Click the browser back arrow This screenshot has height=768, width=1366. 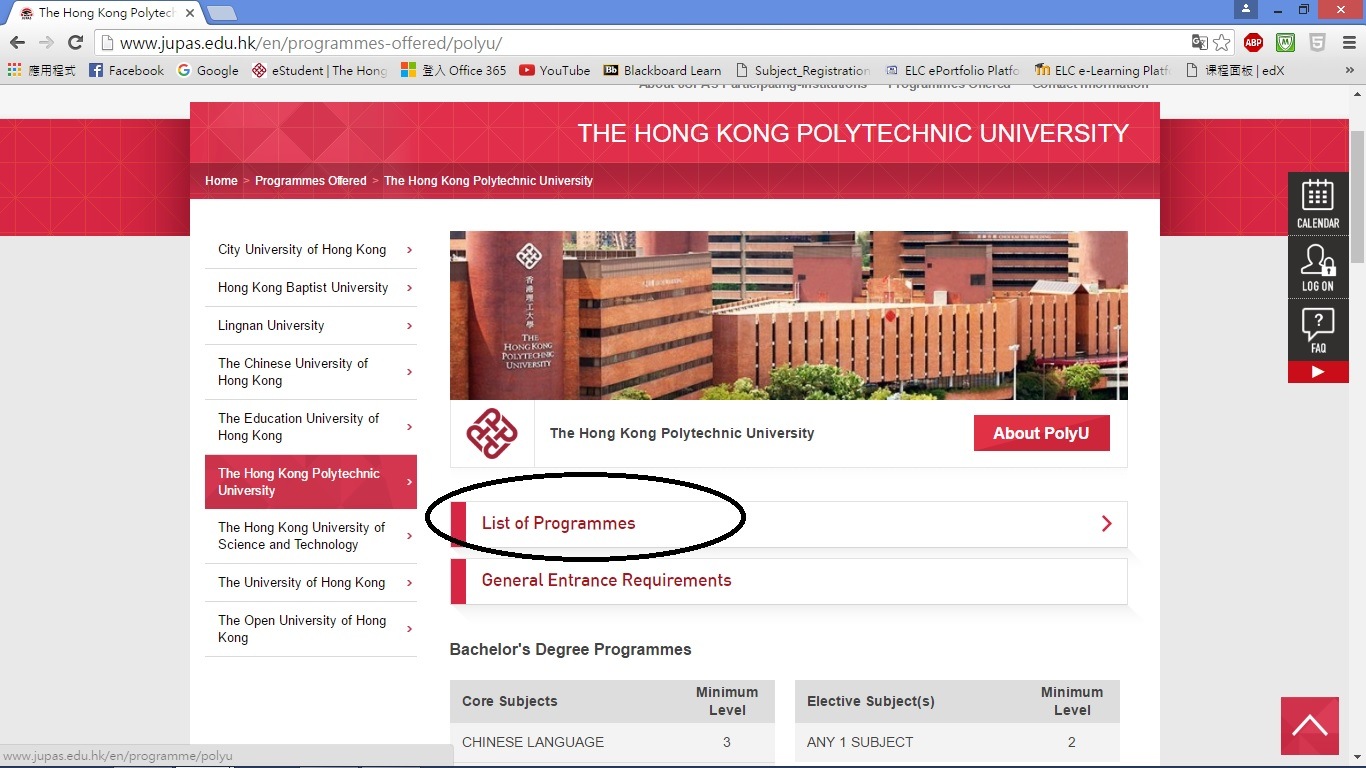click(17, 42)
